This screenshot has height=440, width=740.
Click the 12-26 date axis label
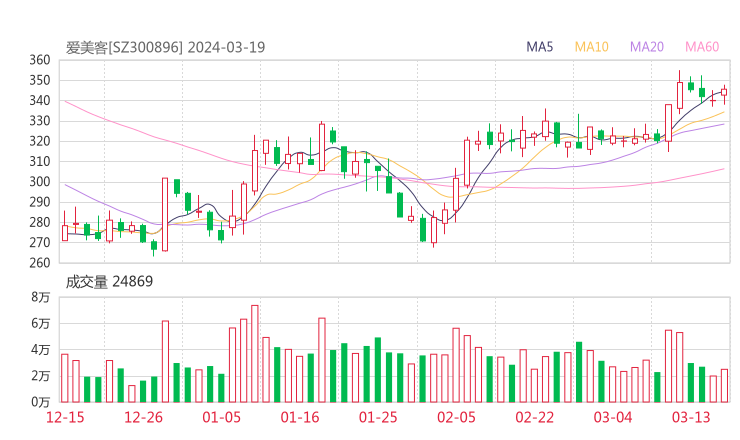click(x=143, y=417)
